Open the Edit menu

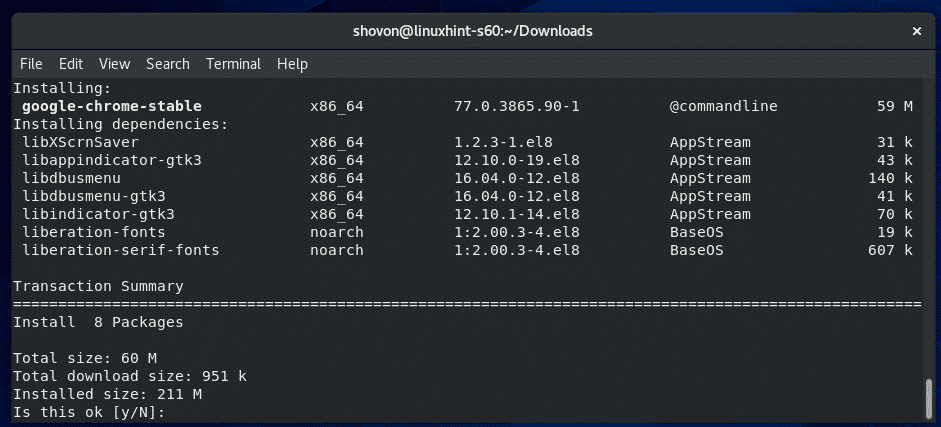(x=70, y=64)
